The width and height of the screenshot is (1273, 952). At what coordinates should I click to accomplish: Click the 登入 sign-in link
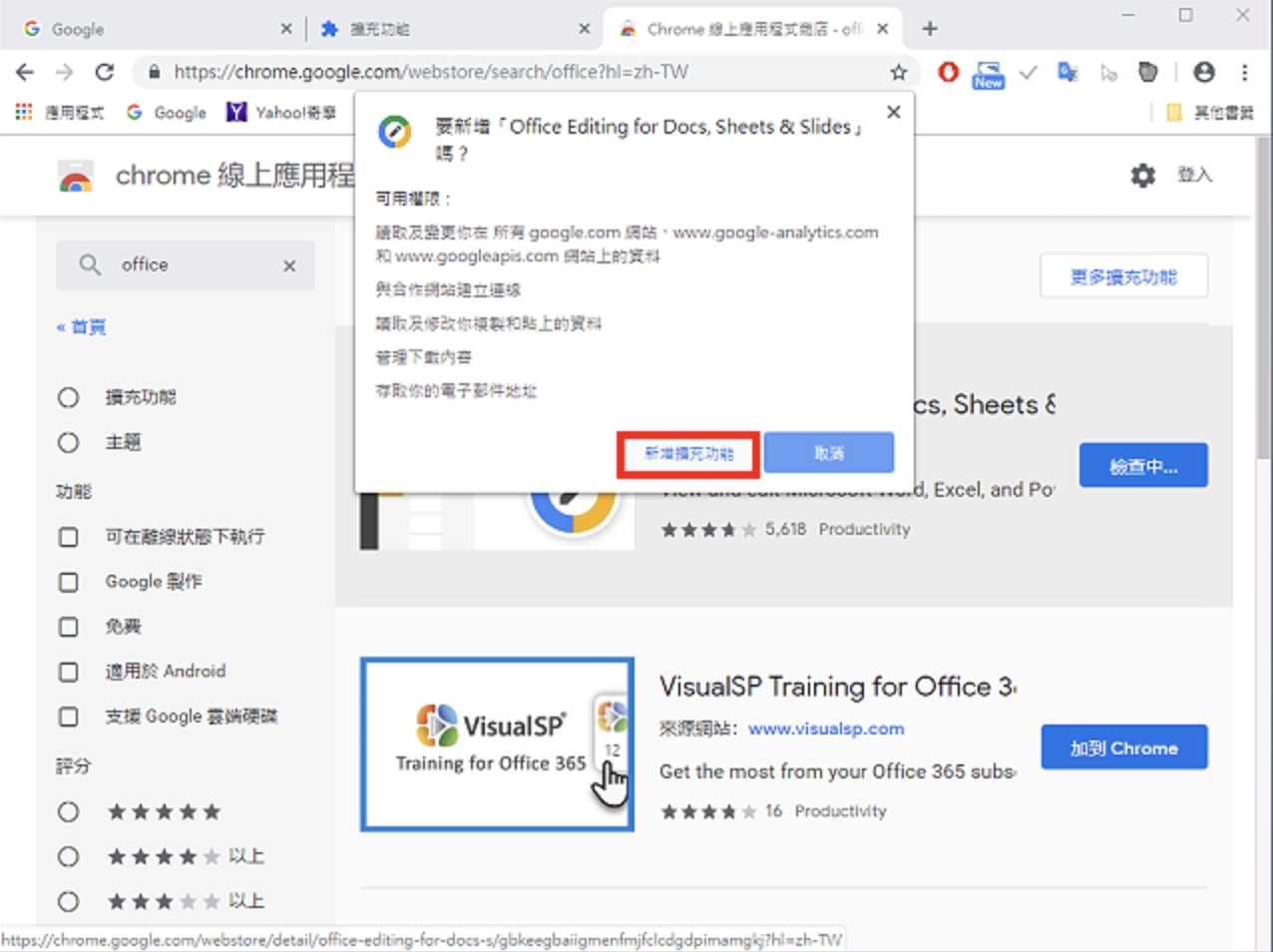click(x=1194, y=176)
